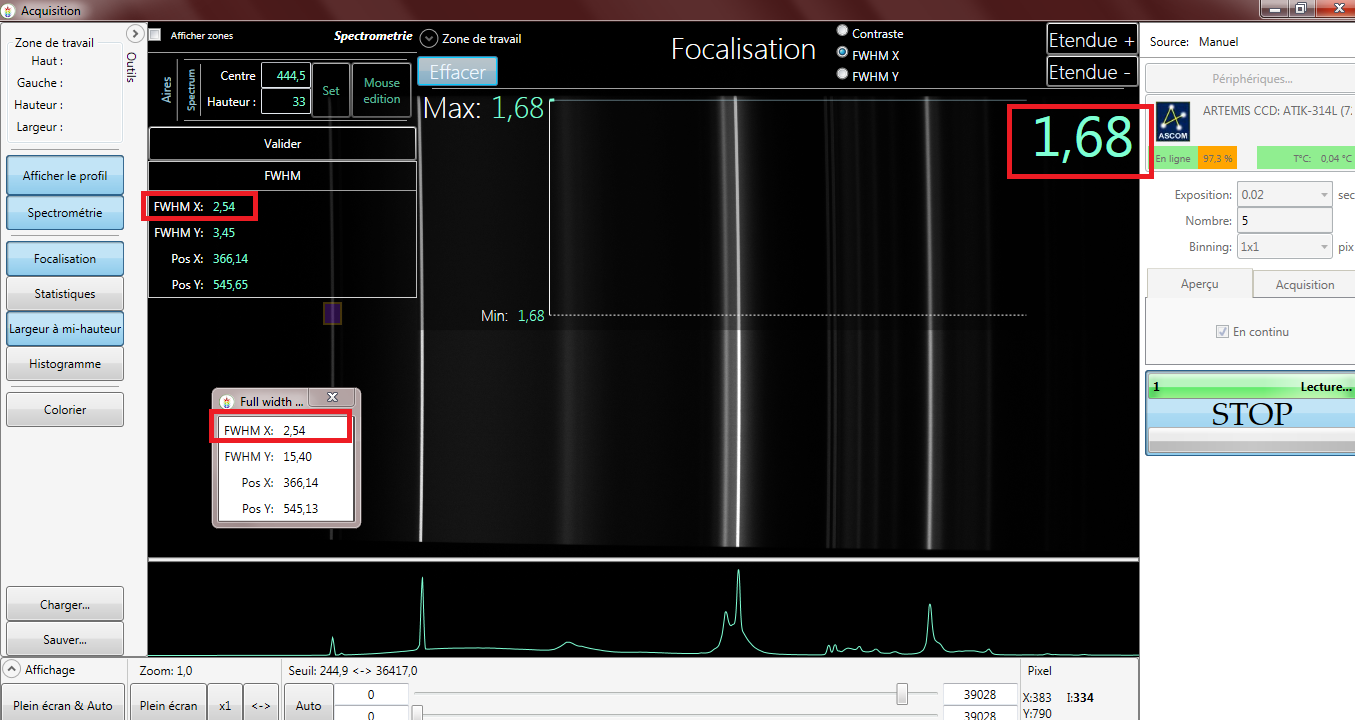Click the <-> fit width button
Viewport: 1355px width, 720px height.
pos(260,705)
